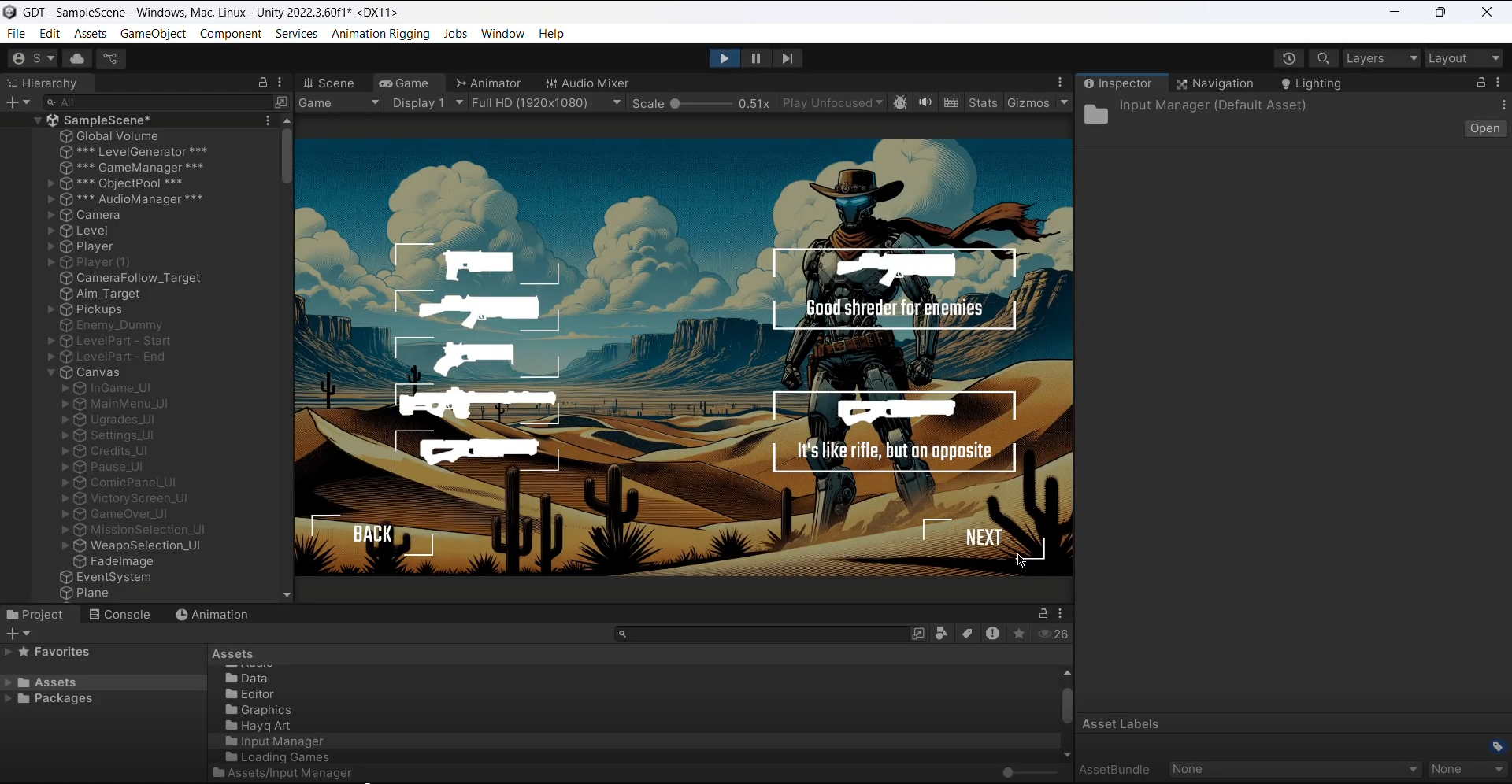Open the Inspector component options dots

coord(1504,105)
